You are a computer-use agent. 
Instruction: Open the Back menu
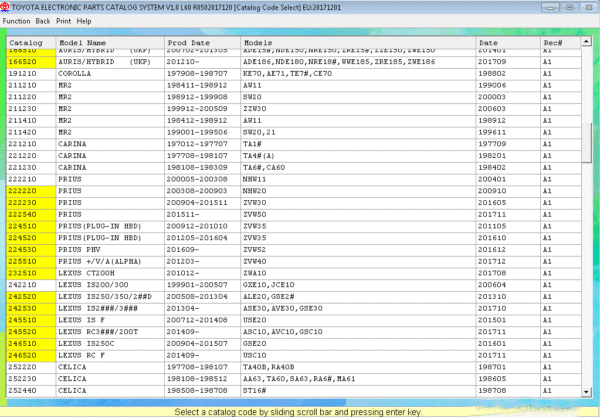pyautogui.click(x=43, y=20)
